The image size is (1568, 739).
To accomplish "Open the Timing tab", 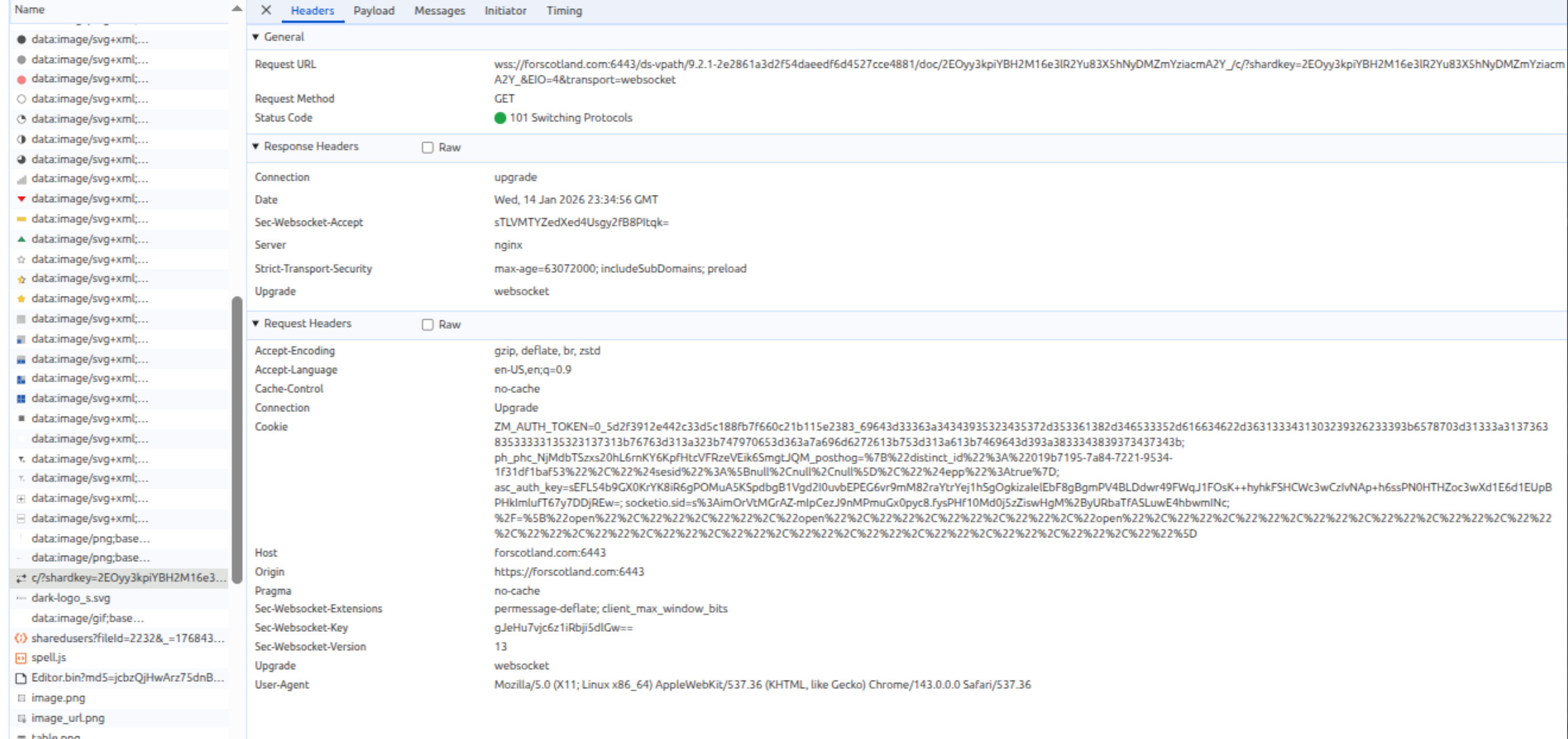I will [564, 11].
